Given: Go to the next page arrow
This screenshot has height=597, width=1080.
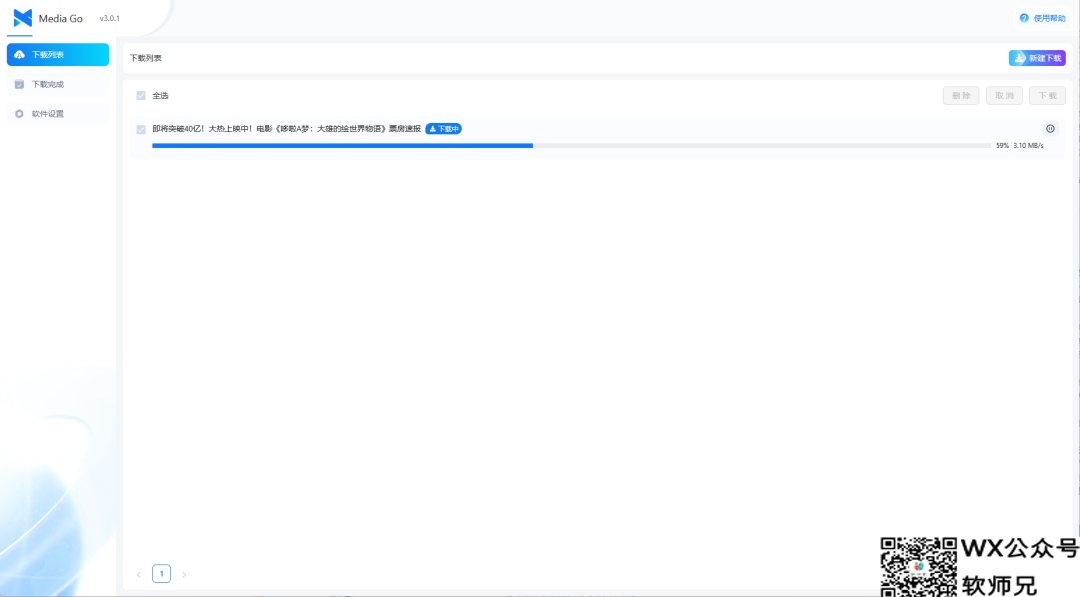Looking at the screenshot, I should pos(184,574).
